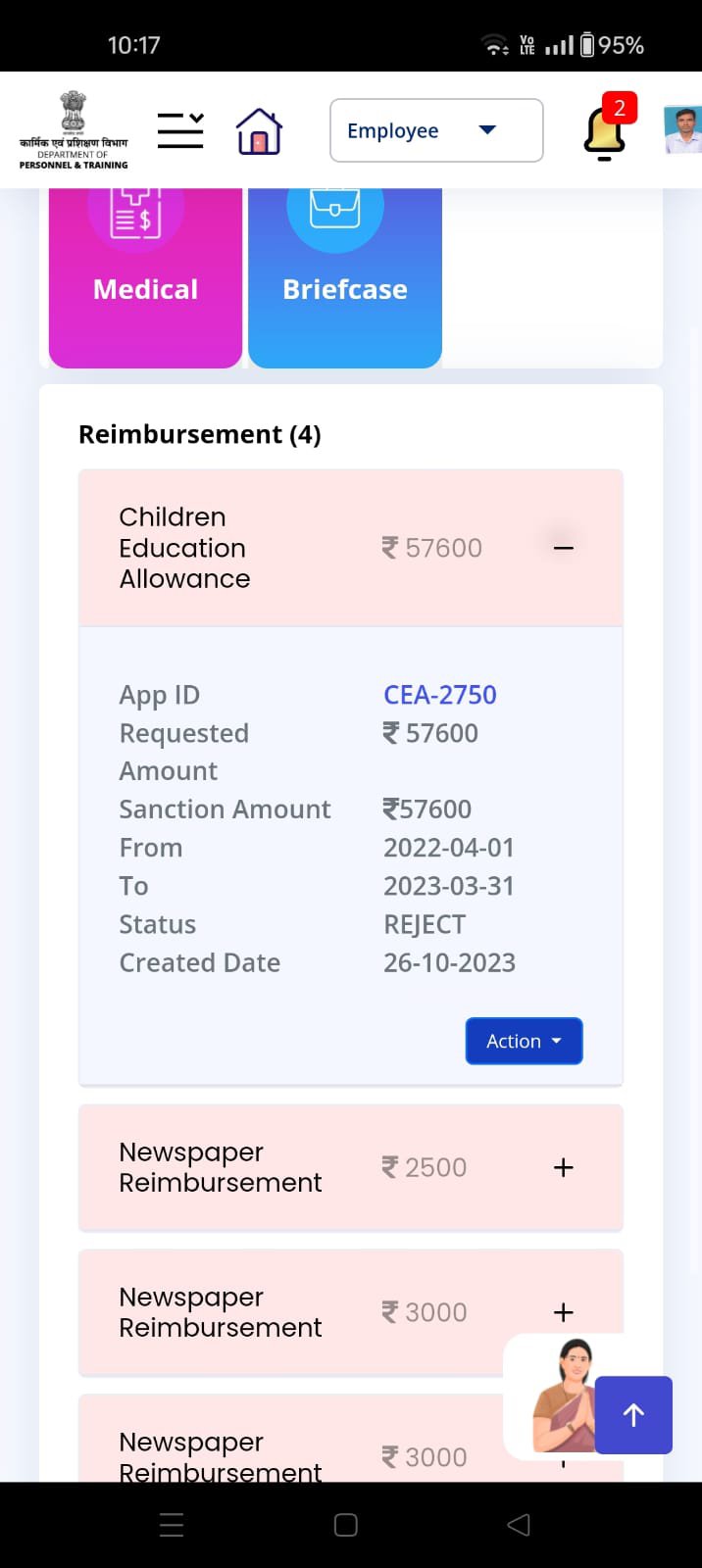
Task: Expand Newspaper Reimbursement ₹ 2500 row
Action: pos(563,1167)
